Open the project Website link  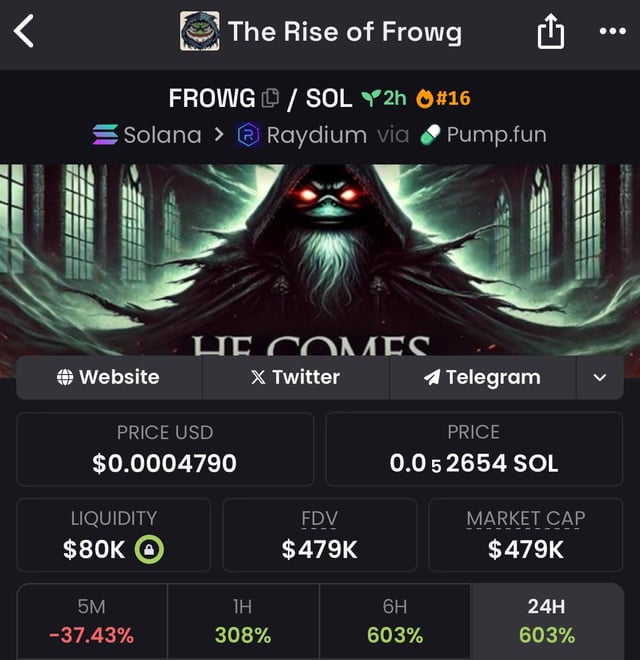coord(109,378)
